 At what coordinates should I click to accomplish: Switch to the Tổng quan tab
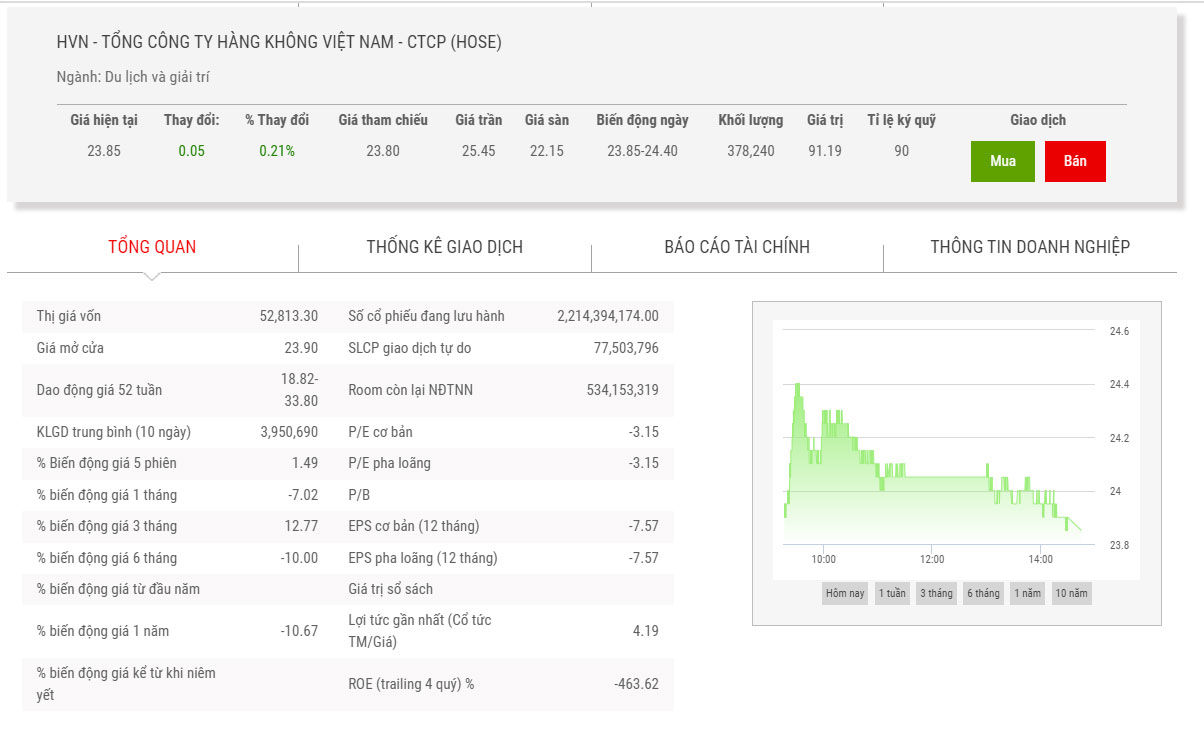coord(152,247)
